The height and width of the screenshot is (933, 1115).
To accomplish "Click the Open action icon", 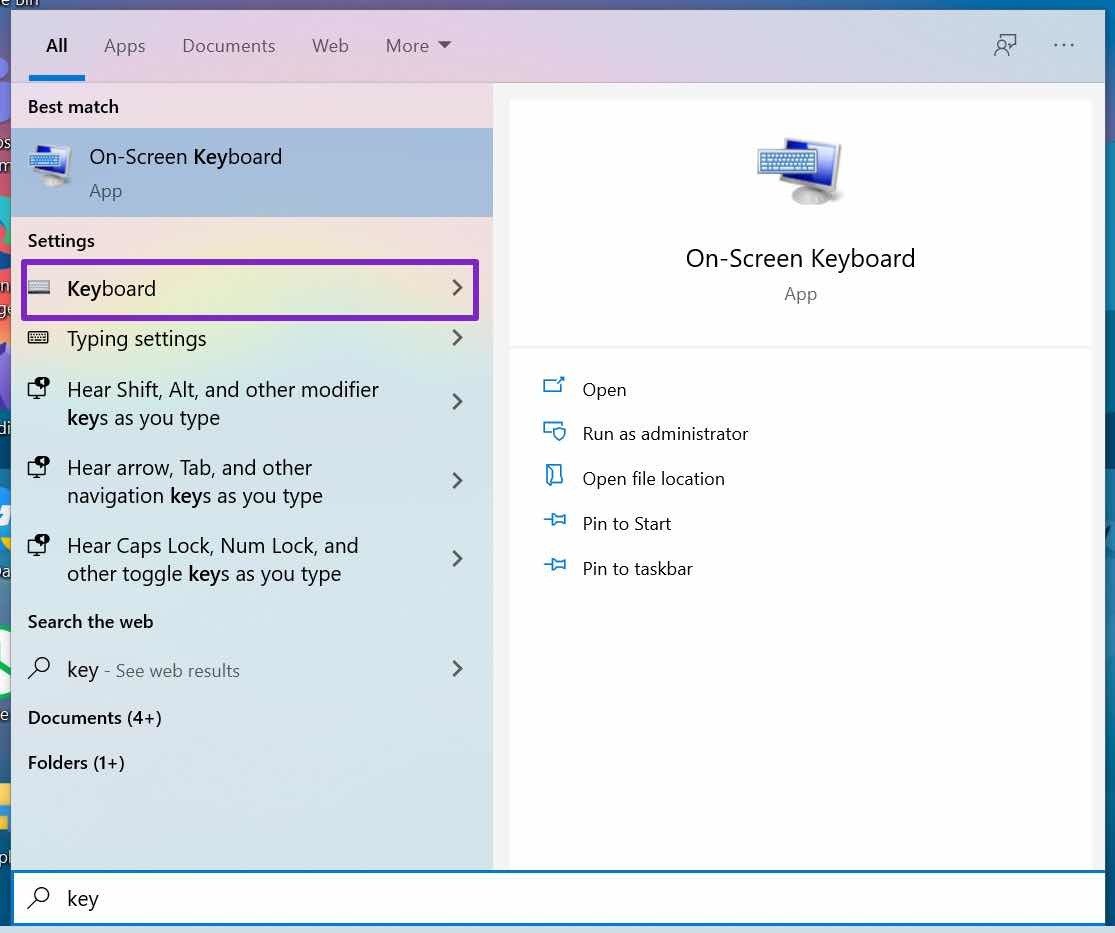I will [x=554, y=385].
